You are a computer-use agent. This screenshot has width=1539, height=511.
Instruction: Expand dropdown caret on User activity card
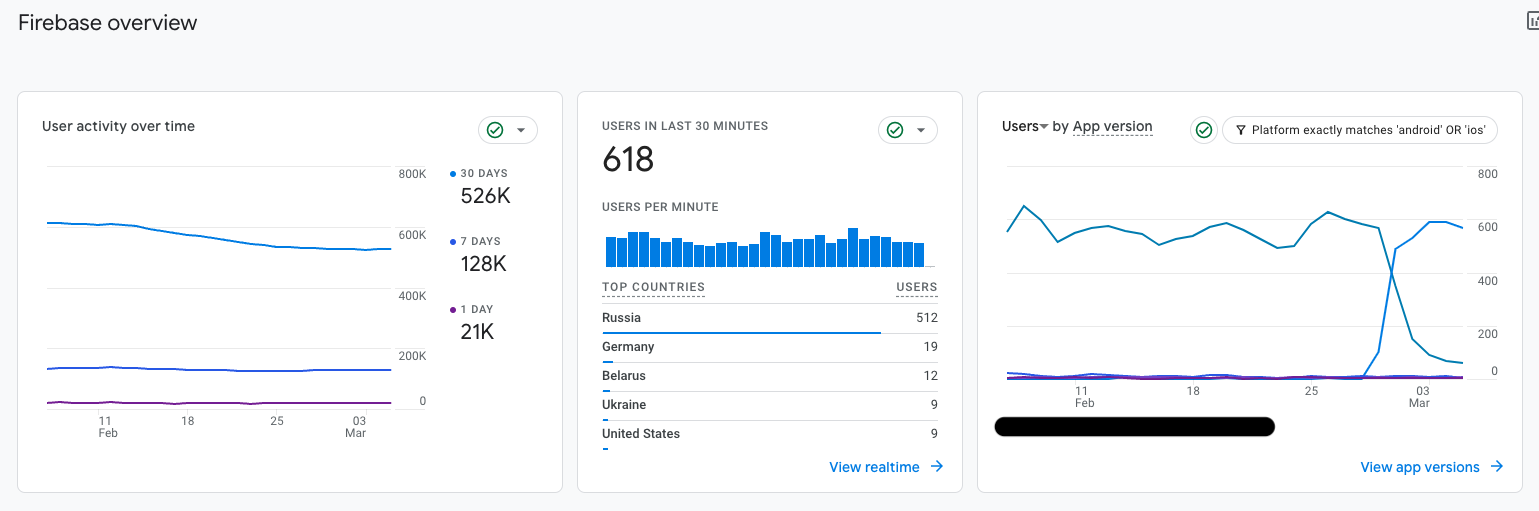[x=521, y=130]
